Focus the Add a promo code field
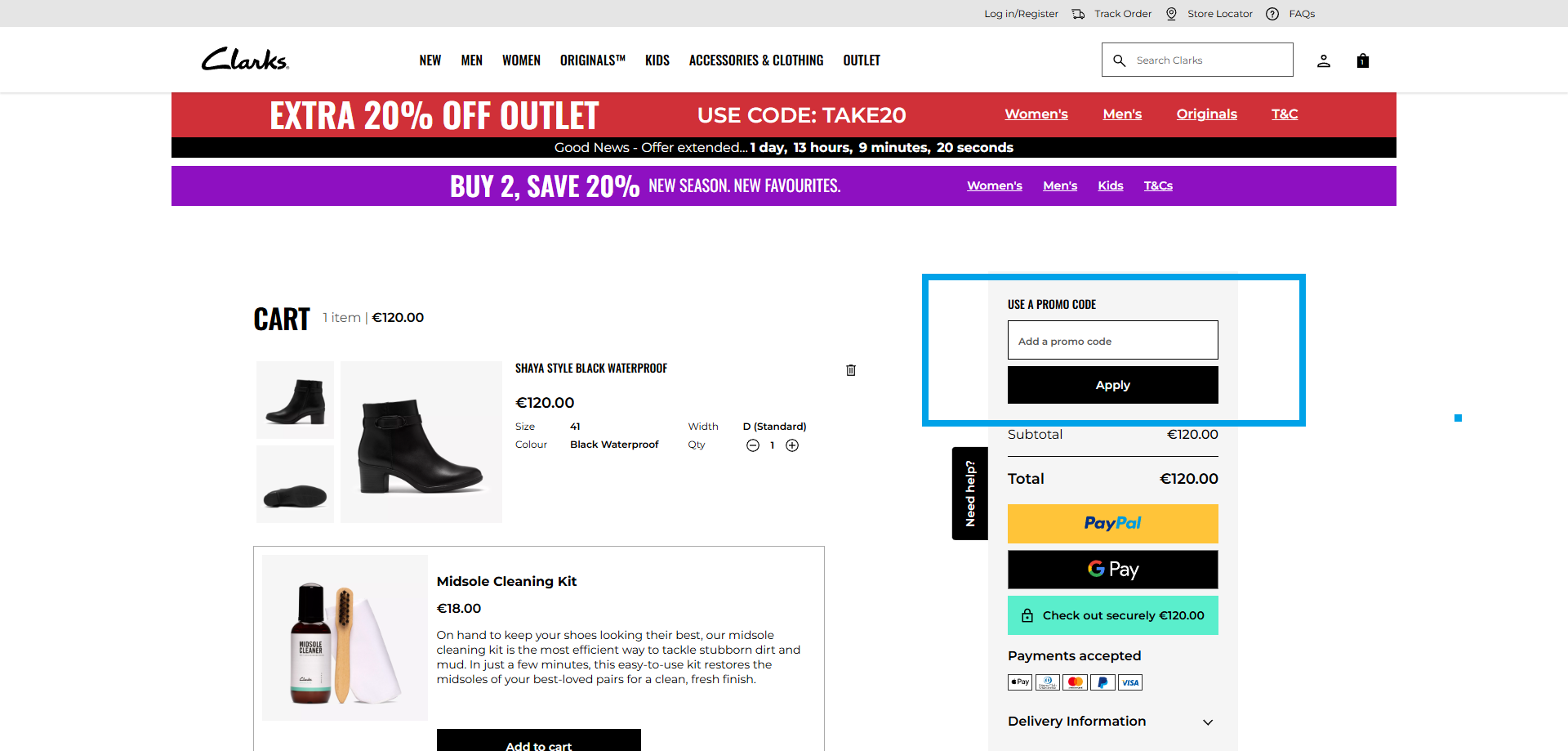 pyautogui.click(x=1112, y=340)
